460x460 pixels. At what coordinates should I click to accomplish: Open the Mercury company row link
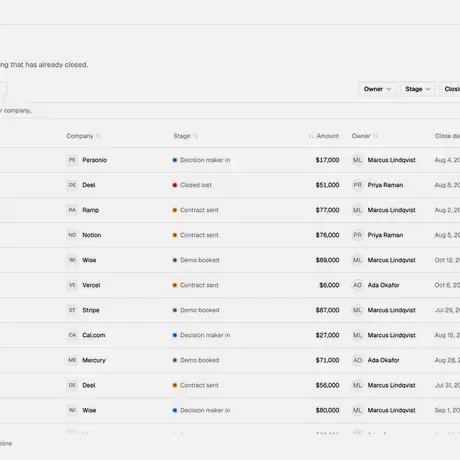pyautogui.click(x=94, y=360)
